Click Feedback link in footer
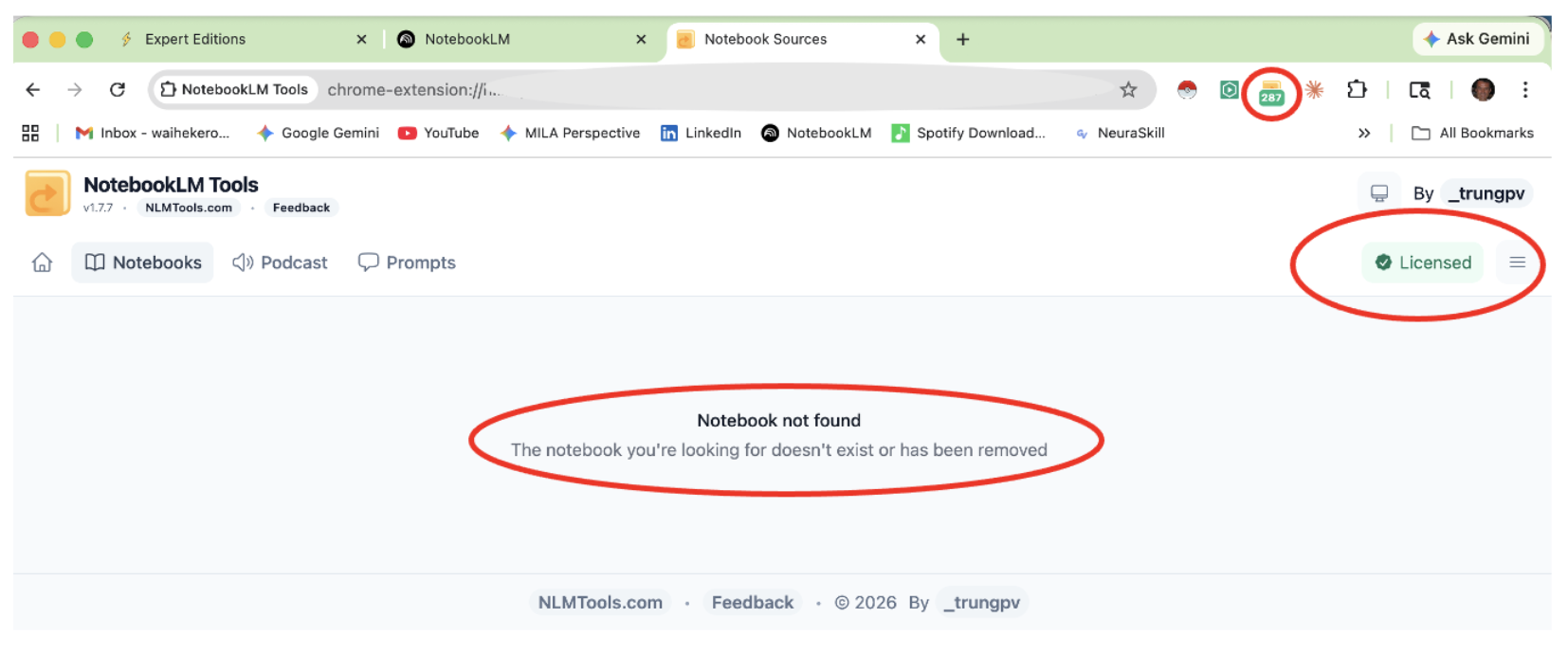1568x654 pixels. (753, 603)
